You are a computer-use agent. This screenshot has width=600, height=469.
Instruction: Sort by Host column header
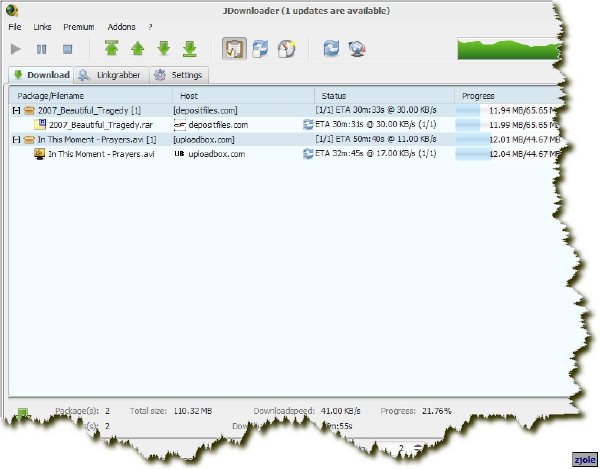click(x=243, y=96)
